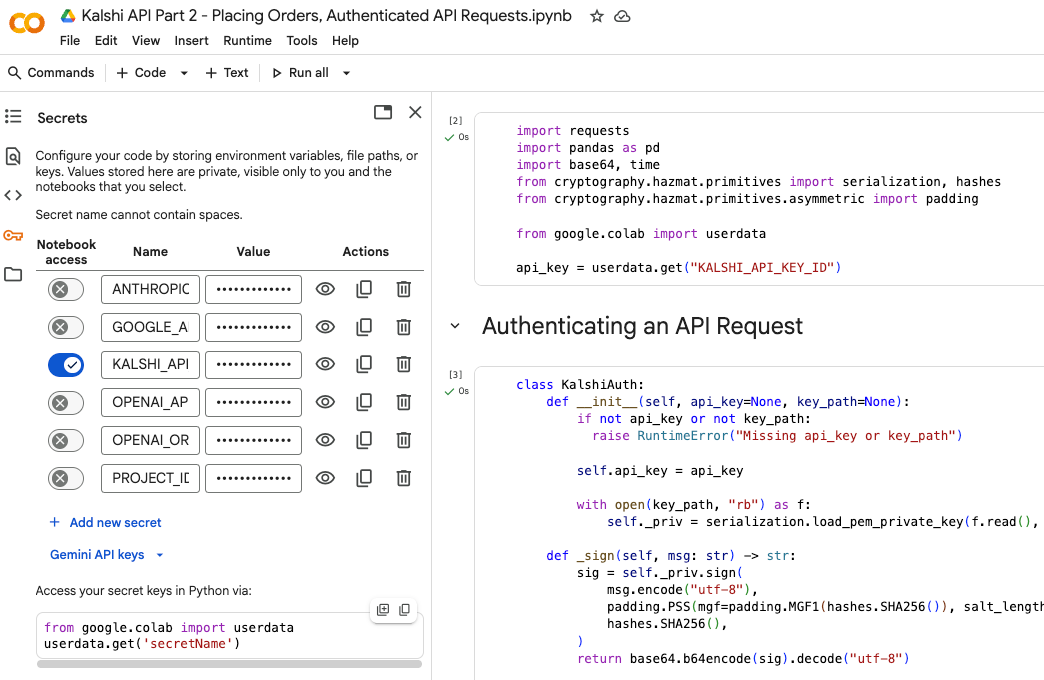
Task: Open the Insert menu
Action: coord(191,41)
